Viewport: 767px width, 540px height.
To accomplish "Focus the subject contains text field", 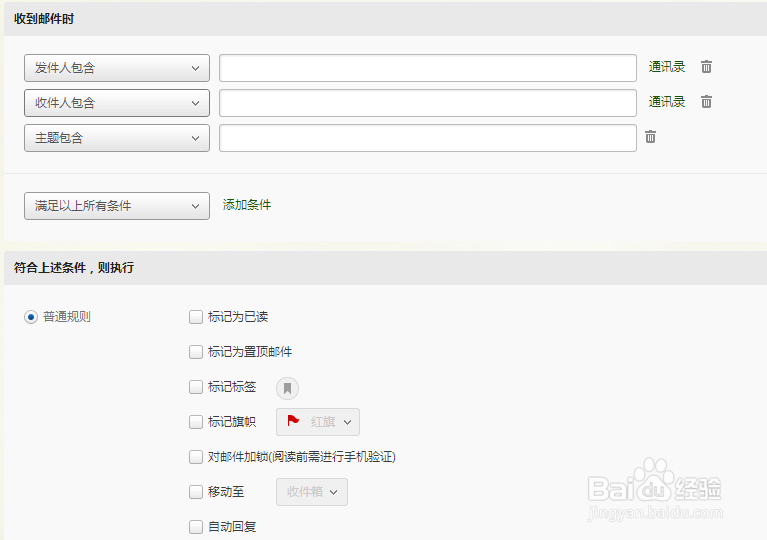I will tap(428, 138).
